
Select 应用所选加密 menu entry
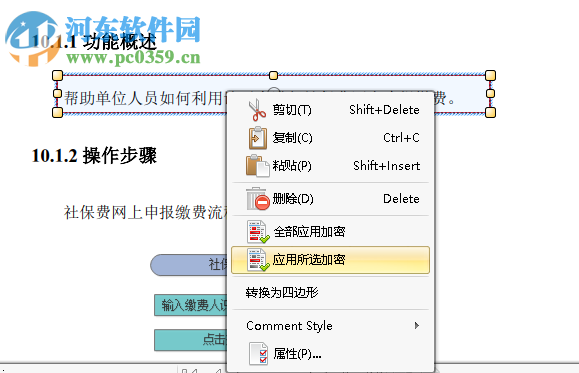point(330,260)
